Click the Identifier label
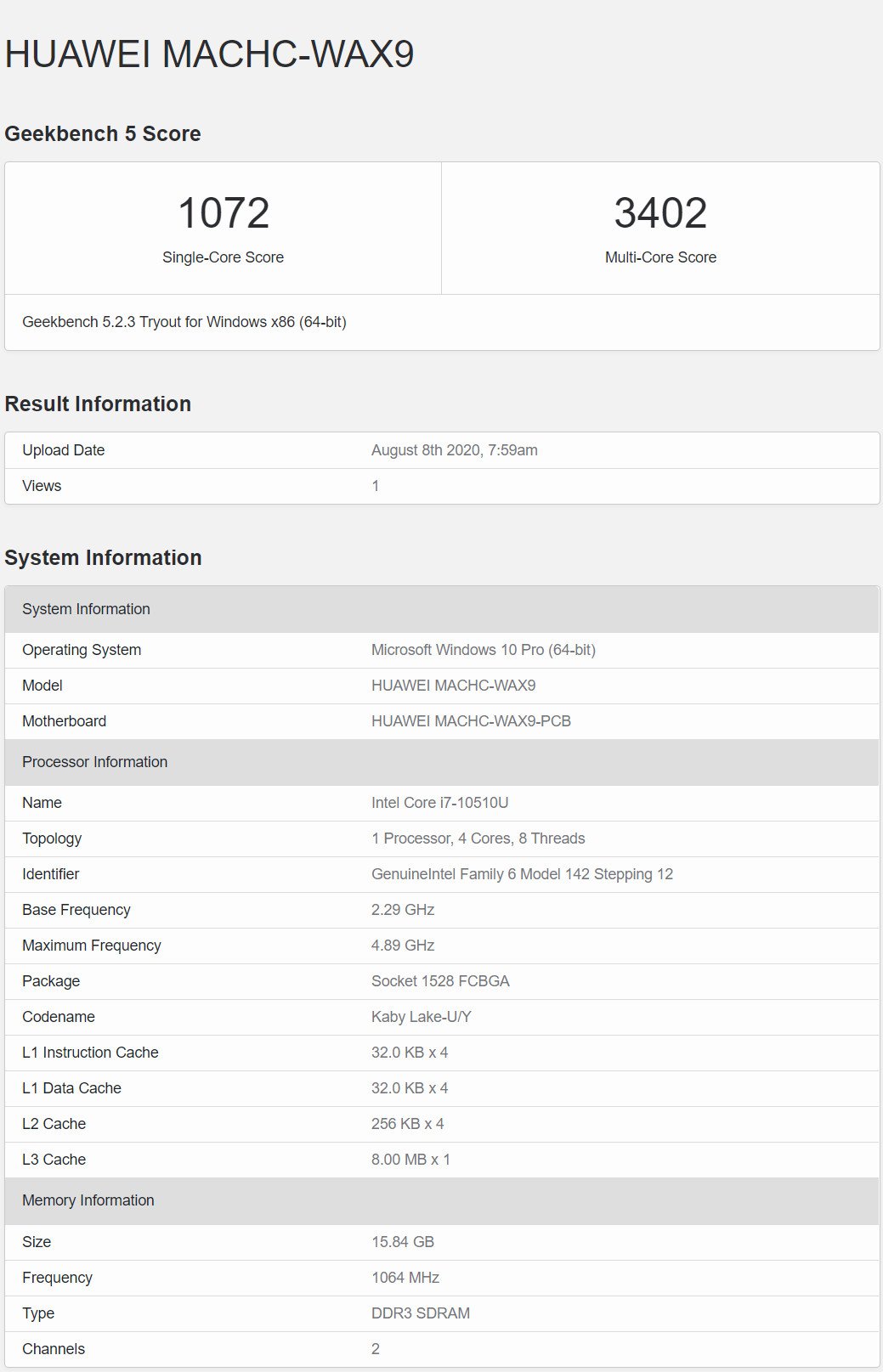The height and width of the screenshot is (1372, 883). pos(51,874)
